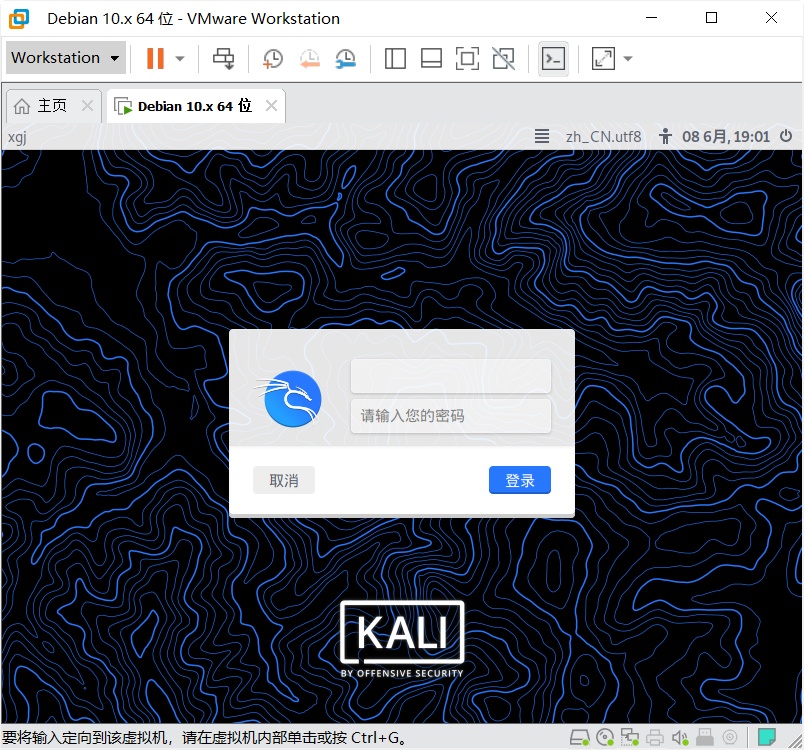Expand the stretch display options arrow
The height and width of the screenshot is (750, 804).
(628, 58)
